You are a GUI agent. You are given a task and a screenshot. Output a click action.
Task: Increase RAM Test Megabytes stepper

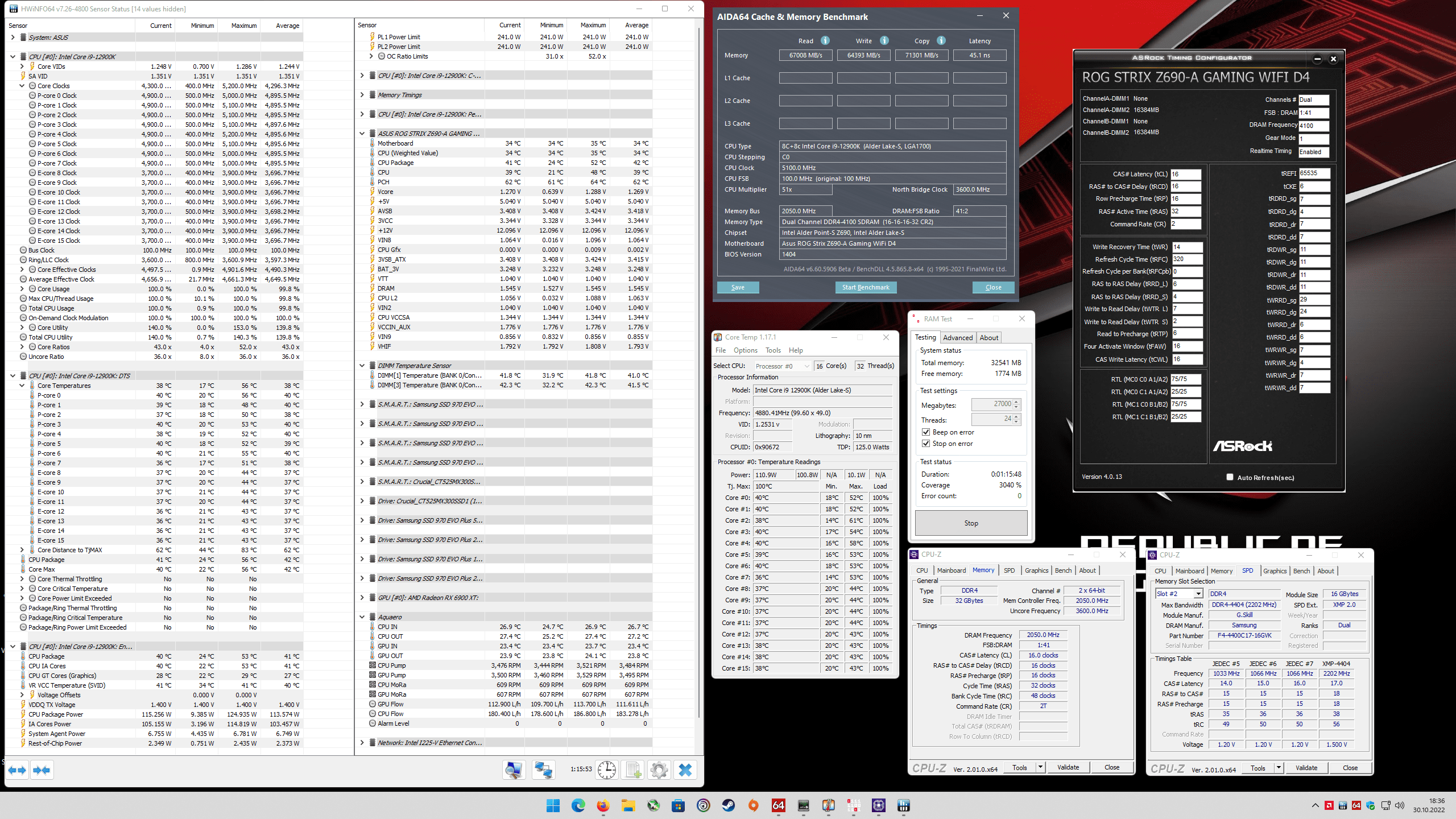click(1016, 402)
